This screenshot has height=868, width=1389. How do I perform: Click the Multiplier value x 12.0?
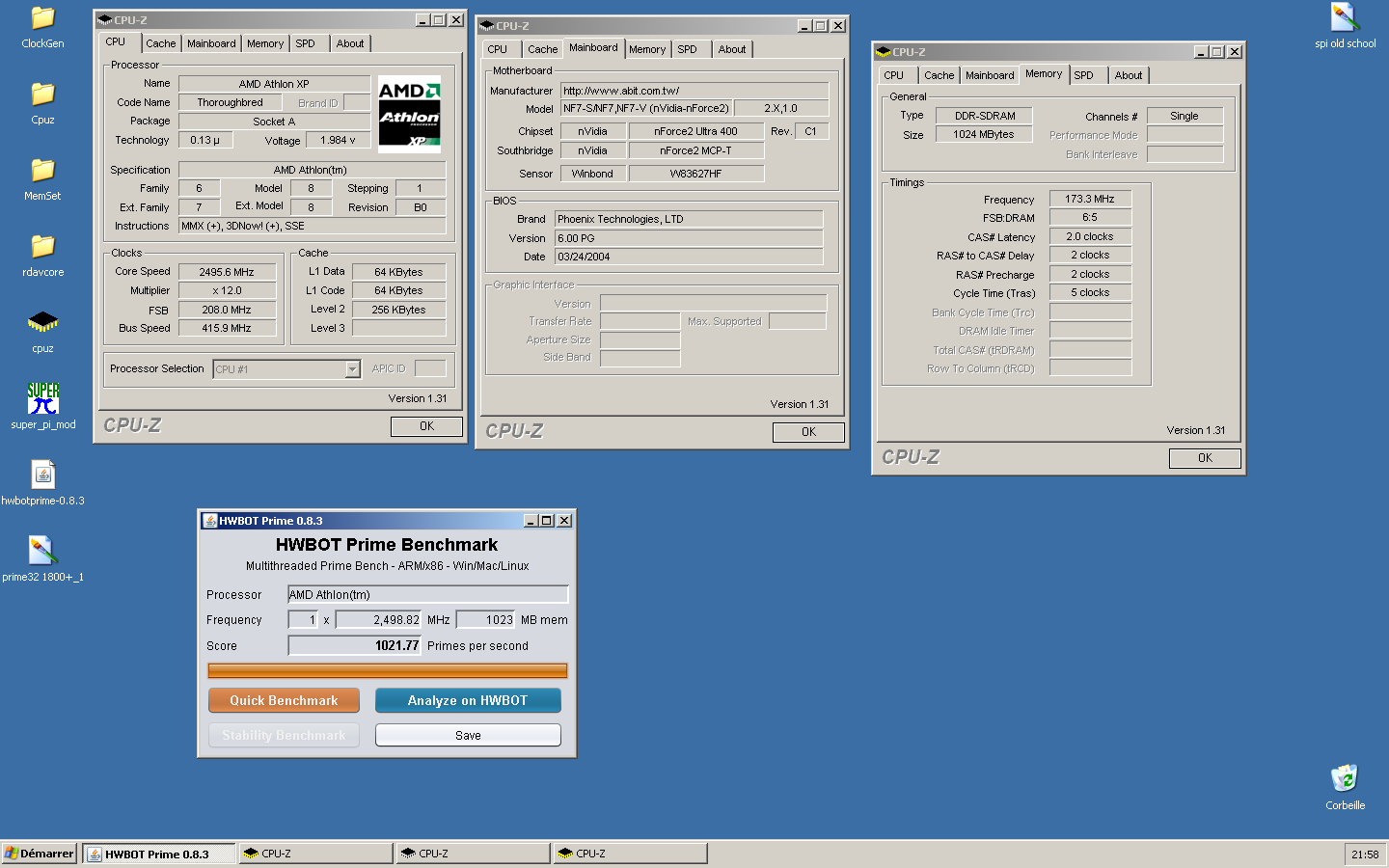click(x=227, y=290)
